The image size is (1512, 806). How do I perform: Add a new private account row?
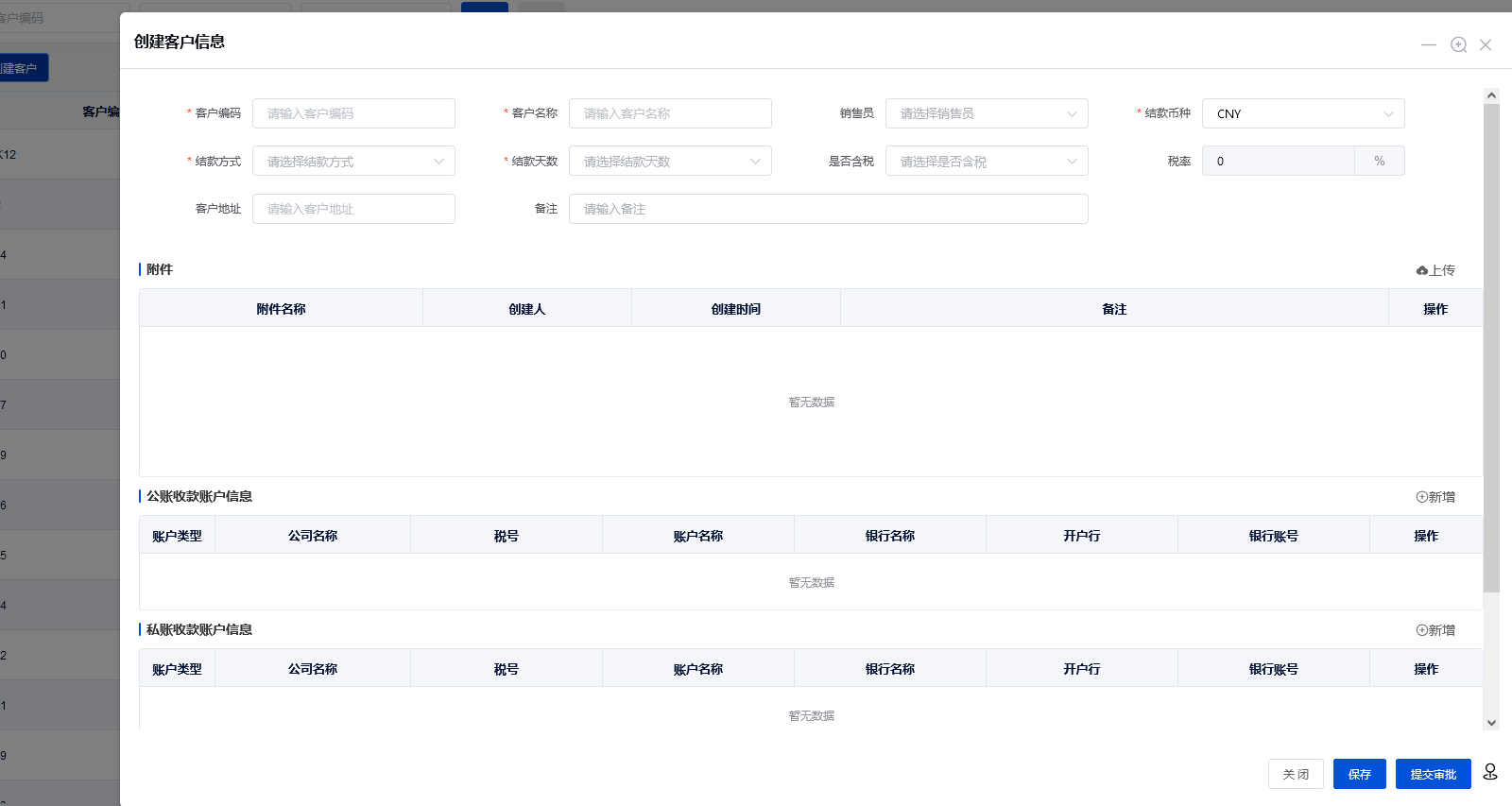click(x=1435, y=630)
